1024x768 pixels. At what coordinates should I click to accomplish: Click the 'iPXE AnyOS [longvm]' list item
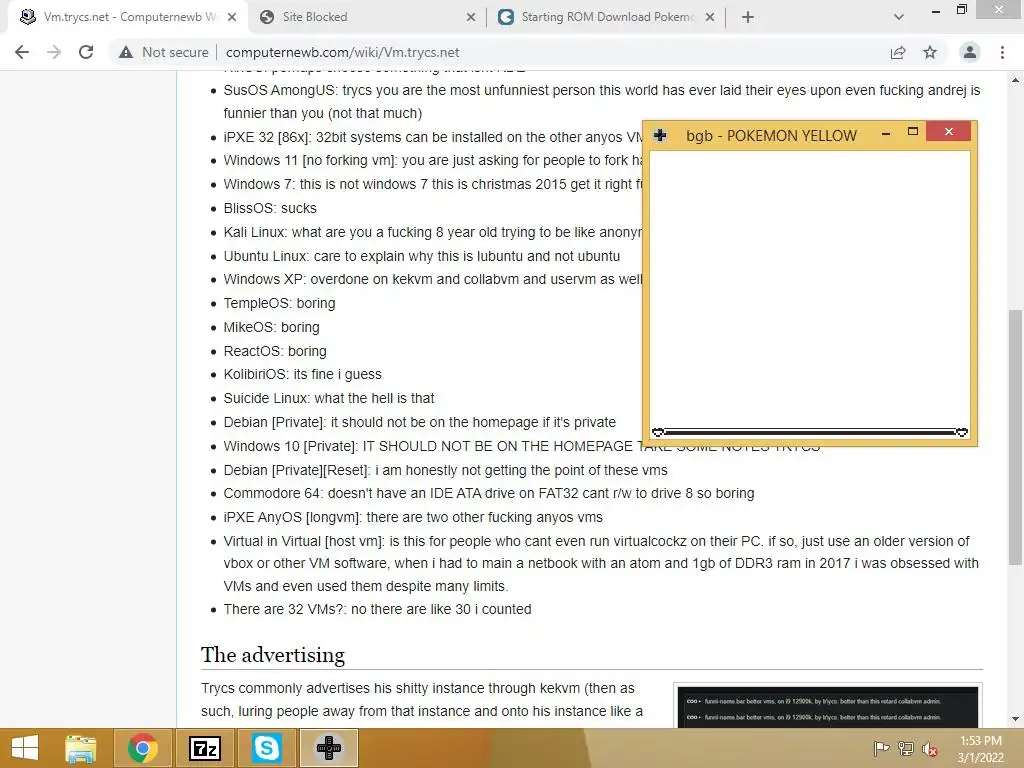click(413, 517)
